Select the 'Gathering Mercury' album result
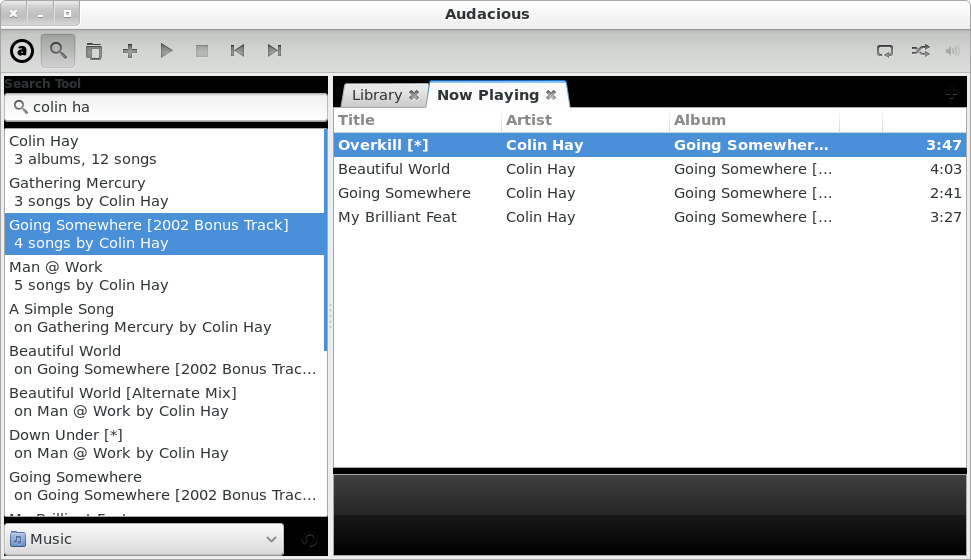This screenshot has height=560, width=971. click(164, 192)
